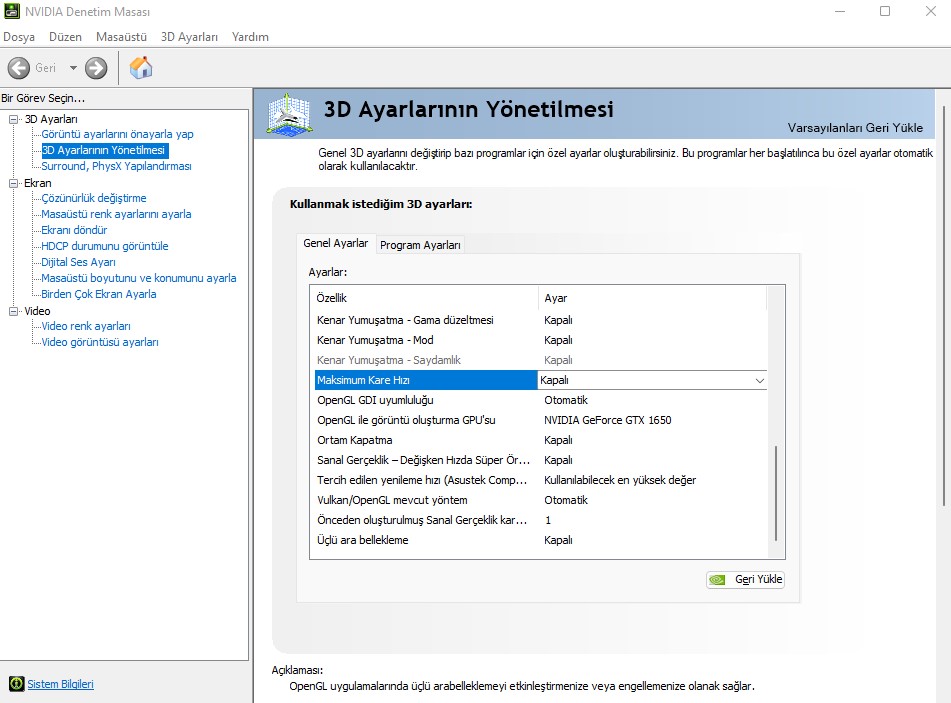
Task: Select OpenGL ile görüntü oluşturma GPU'su row
Action: [x=540, y=420]
